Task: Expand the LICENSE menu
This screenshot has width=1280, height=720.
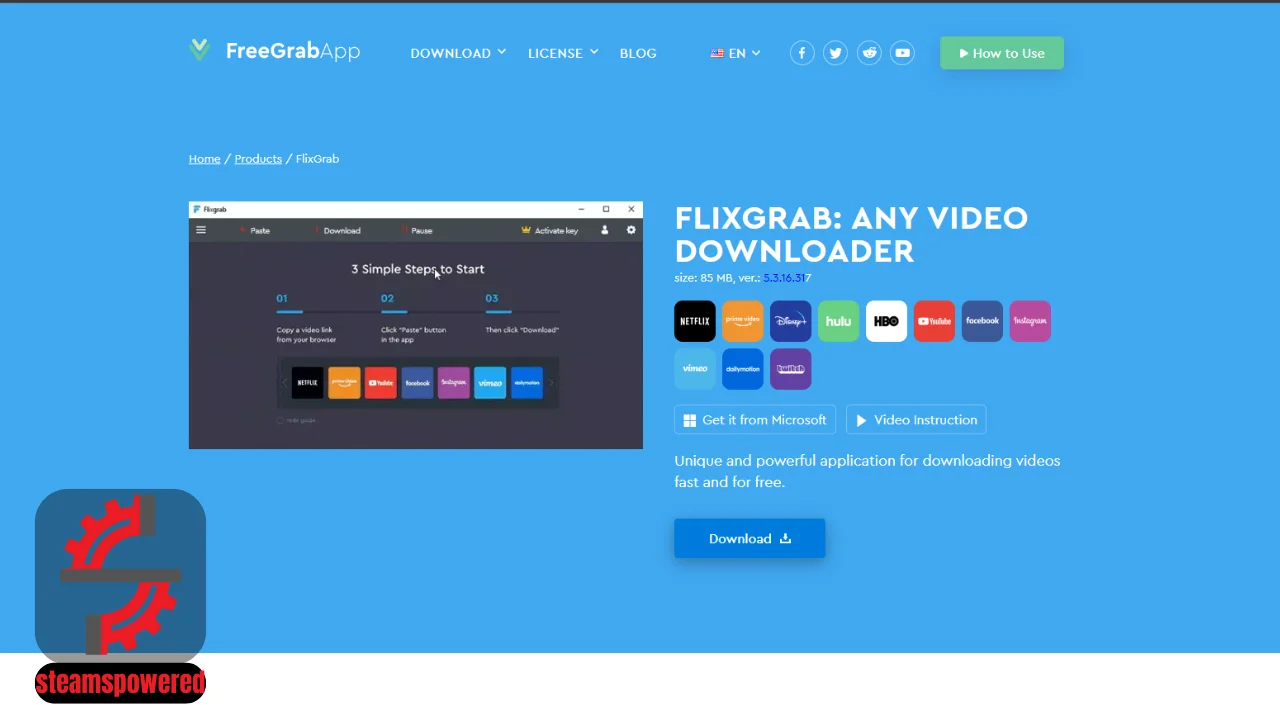Action: [563, 53]
